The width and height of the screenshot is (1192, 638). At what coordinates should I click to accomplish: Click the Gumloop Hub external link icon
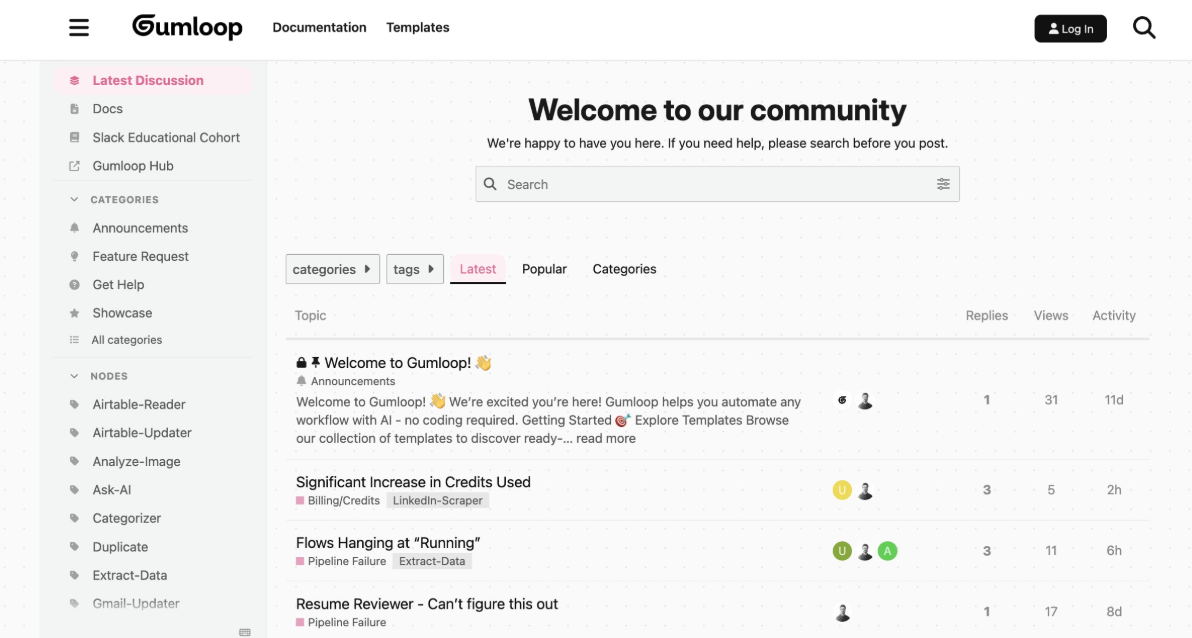74,166
